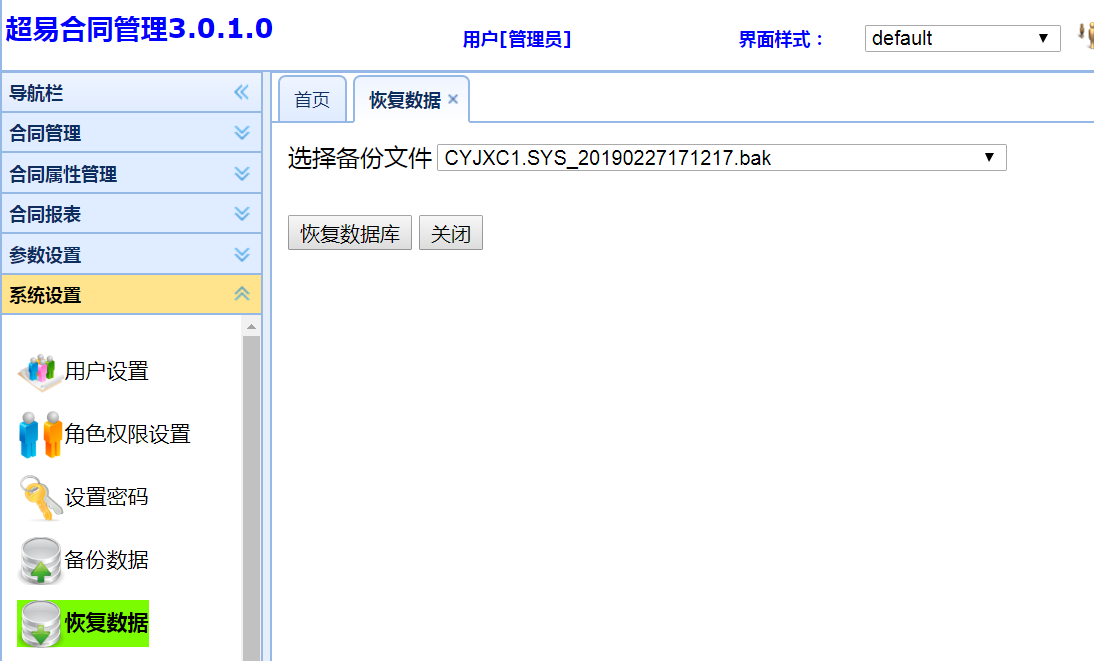Click the 关闭 button
1094x661 pixels.
coord(450,234)
